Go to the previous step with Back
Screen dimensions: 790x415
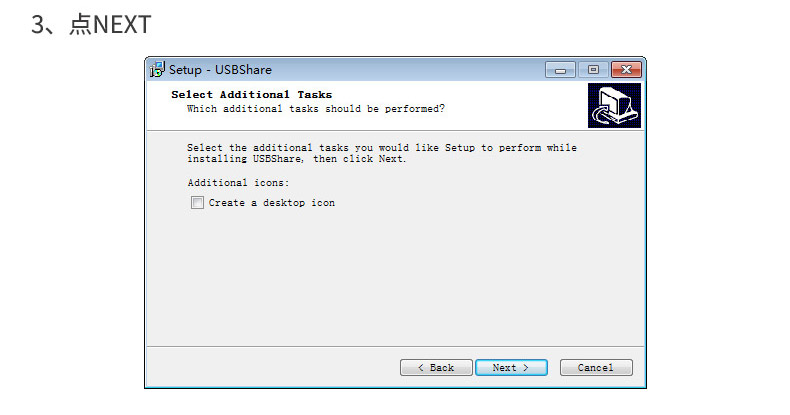[436, 368]
